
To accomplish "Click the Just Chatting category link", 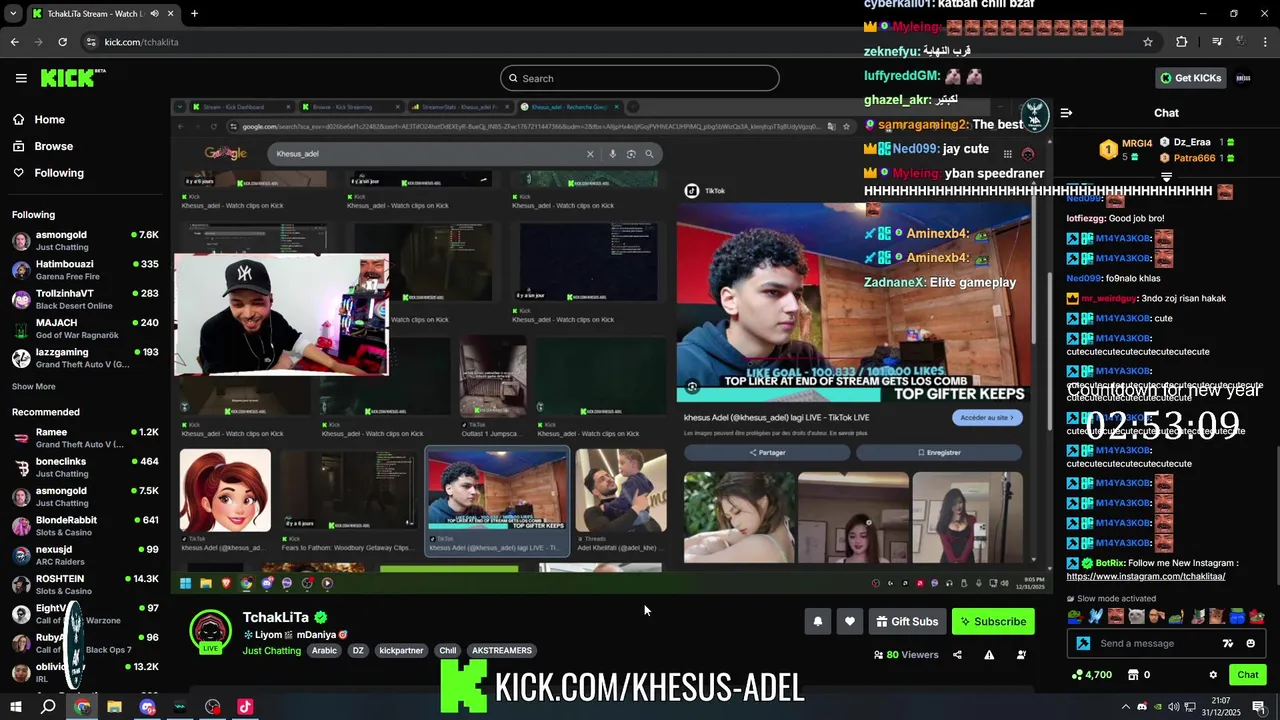I will [x=271, y=651].
